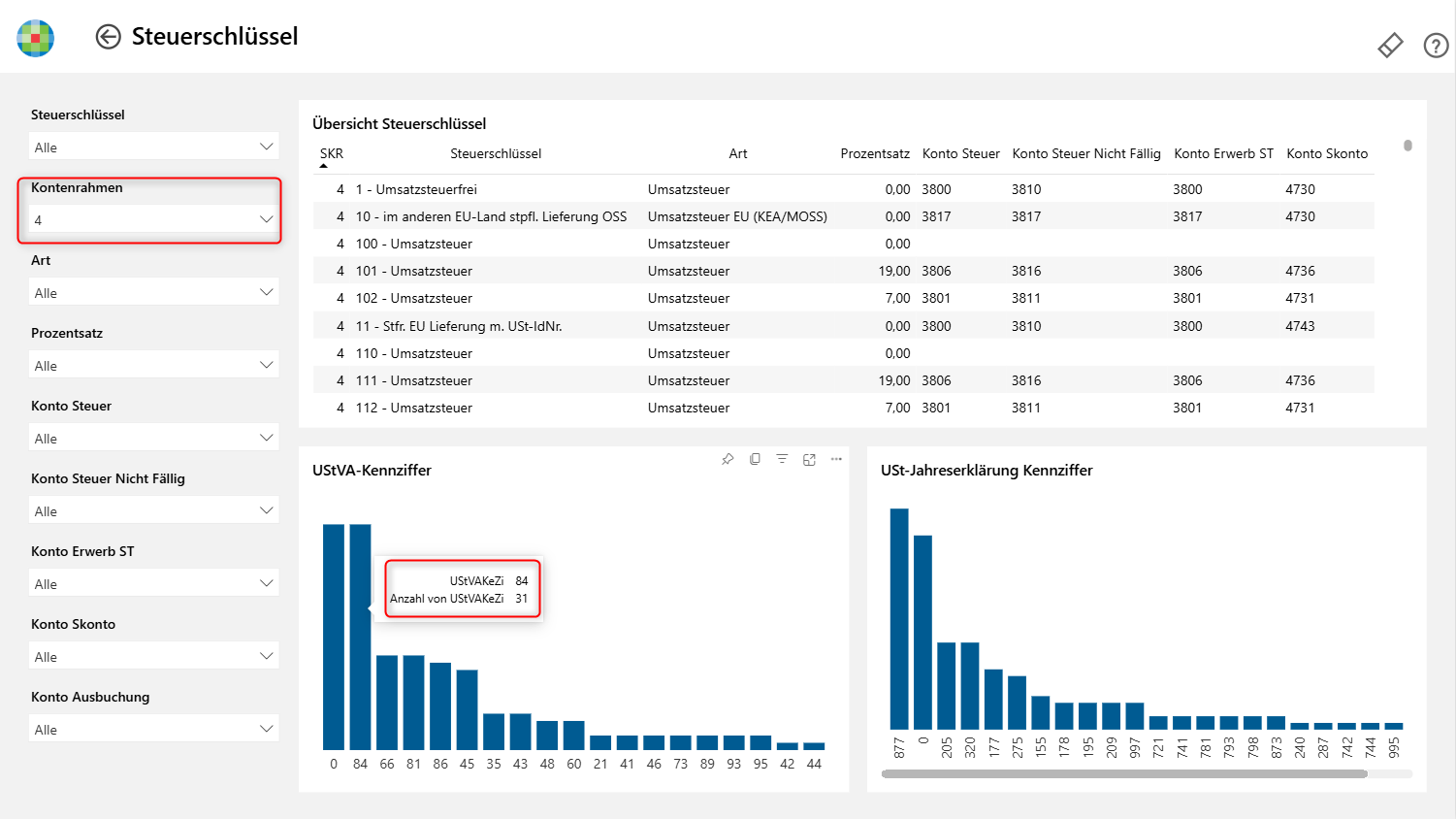
Task: Select the bar labeled 0 in UStVA-Kennziffer
Action: (334, 637)
